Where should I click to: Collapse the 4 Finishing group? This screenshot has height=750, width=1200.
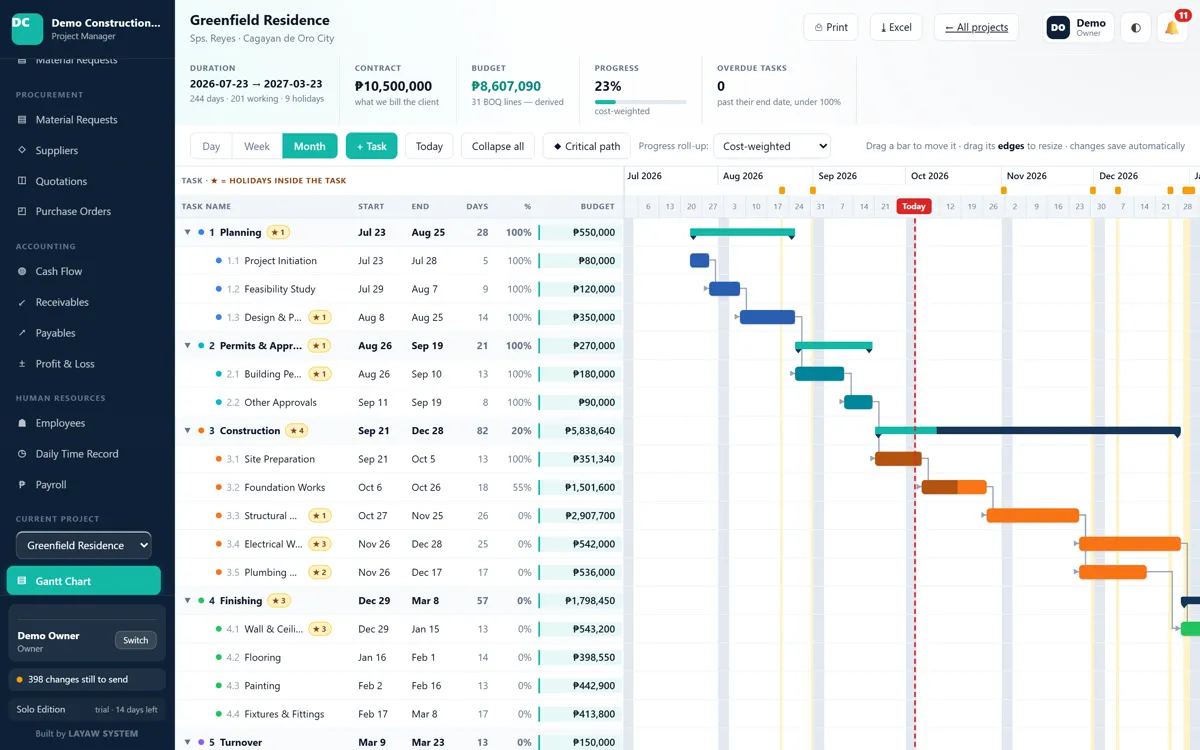[x=187, y=601]
